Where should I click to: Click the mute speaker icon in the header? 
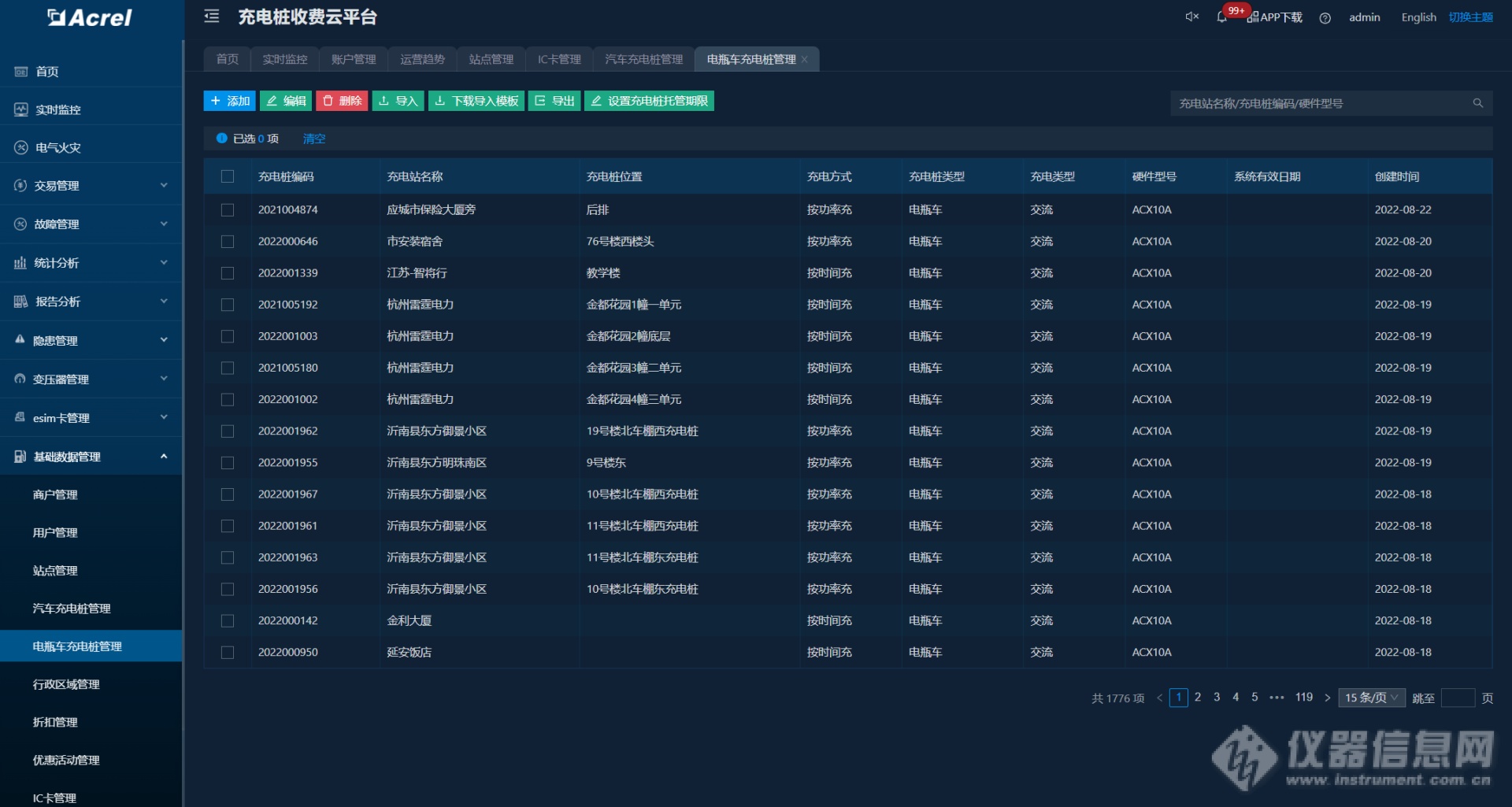1191,17
